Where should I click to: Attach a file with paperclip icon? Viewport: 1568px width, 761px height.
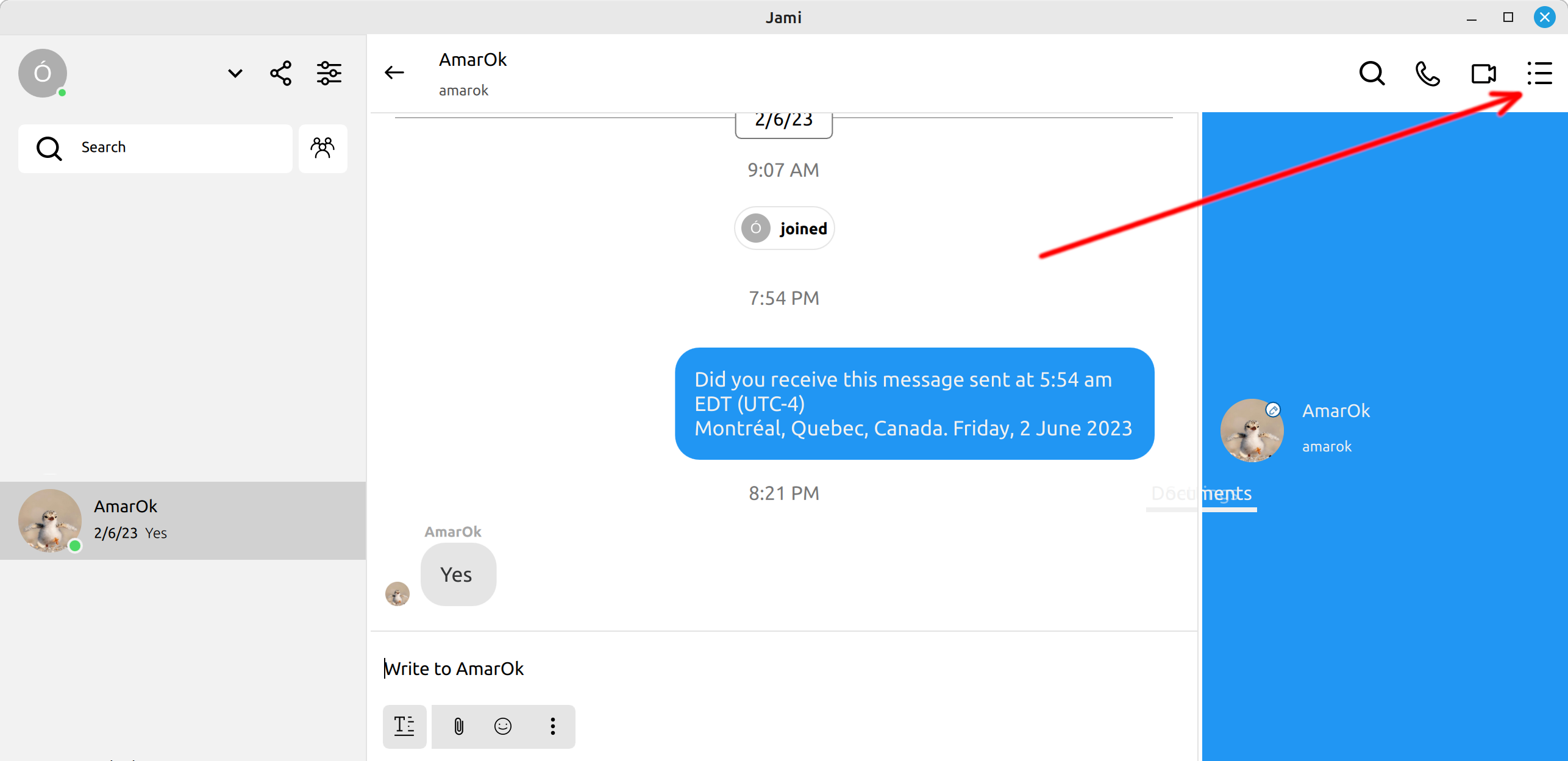click(458, 726)
